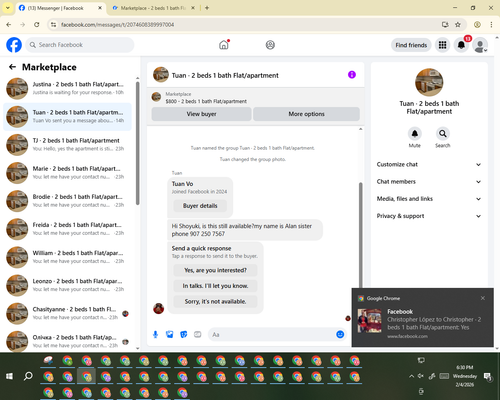Image resolution: width=500 pixels, height=400 pixels.
Task: Expand Privacy & support section
Action: (429, 216)
